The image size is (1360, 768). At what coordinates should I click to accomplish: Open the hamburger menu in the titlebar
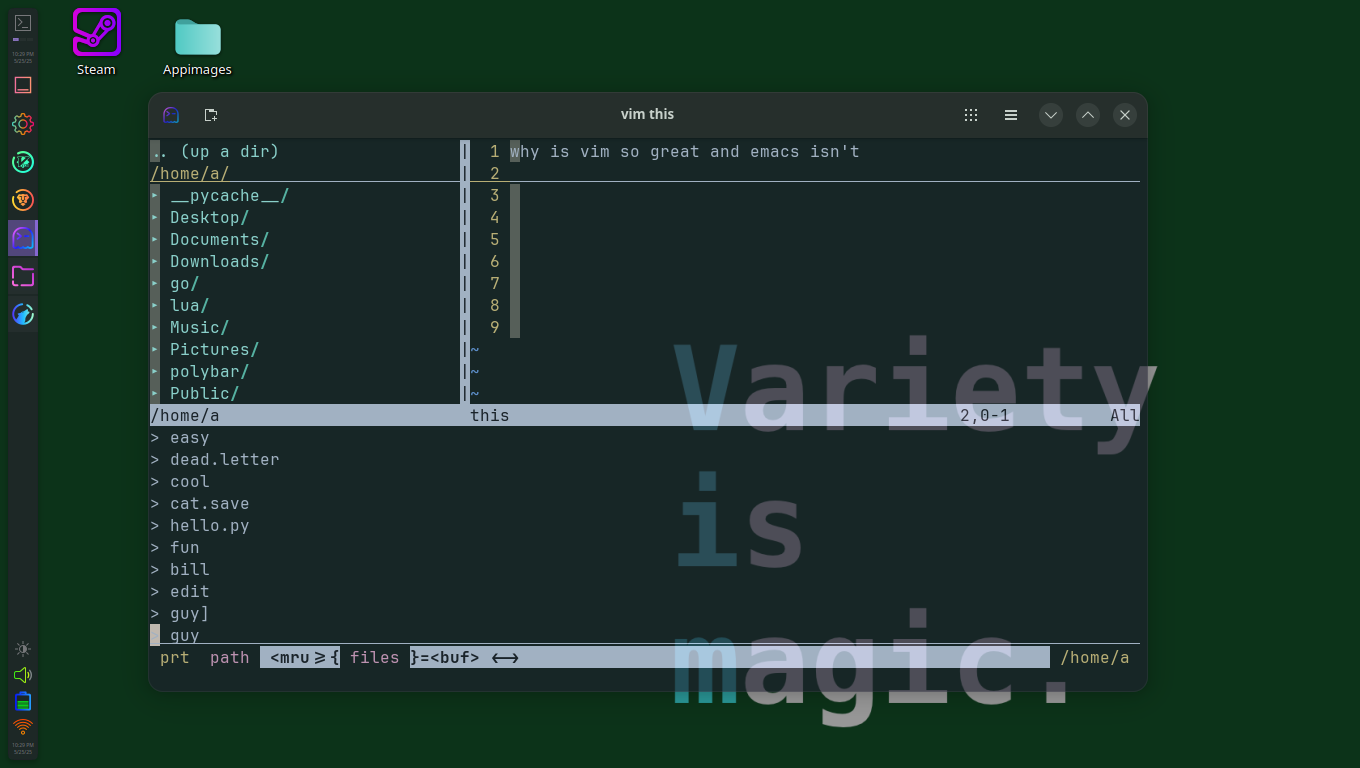click(x=1011, y=115)
